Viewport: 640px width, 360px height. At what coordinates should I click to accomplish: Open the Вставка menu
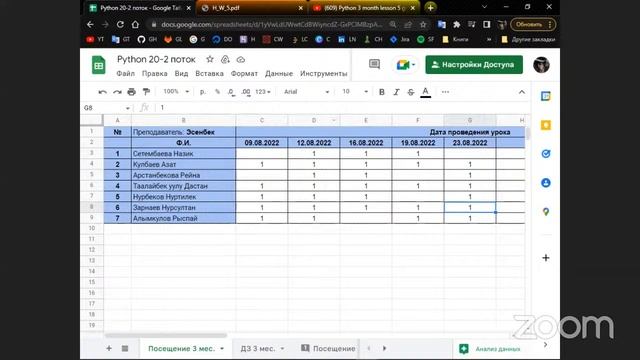209,73
